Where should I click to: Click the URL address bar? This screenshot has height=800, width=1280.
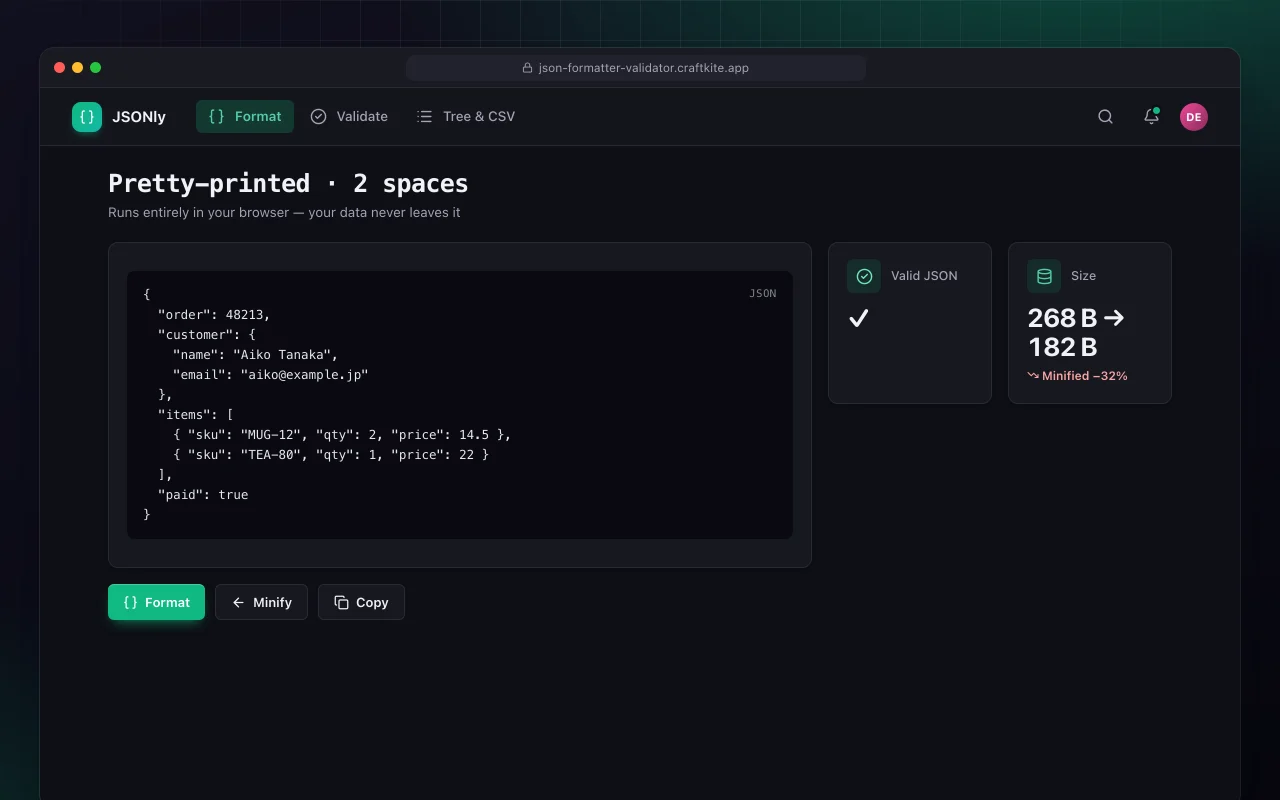click(636, 68)
